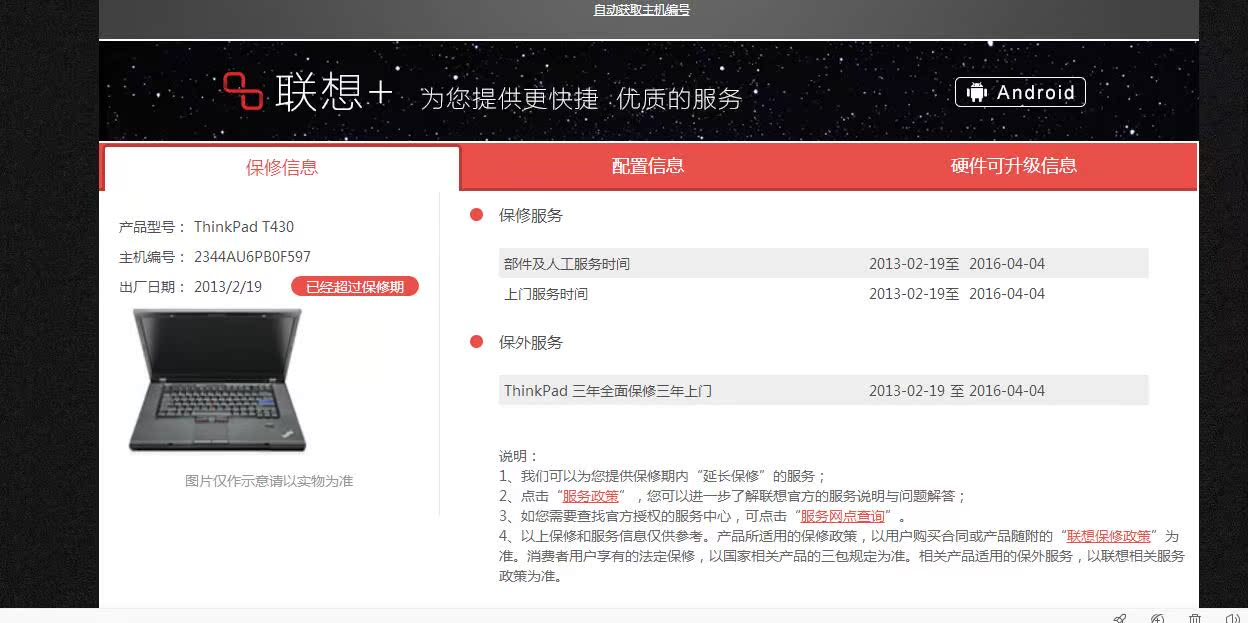
Task: Click the 保外服务 section heading
Action: (531, 342)
